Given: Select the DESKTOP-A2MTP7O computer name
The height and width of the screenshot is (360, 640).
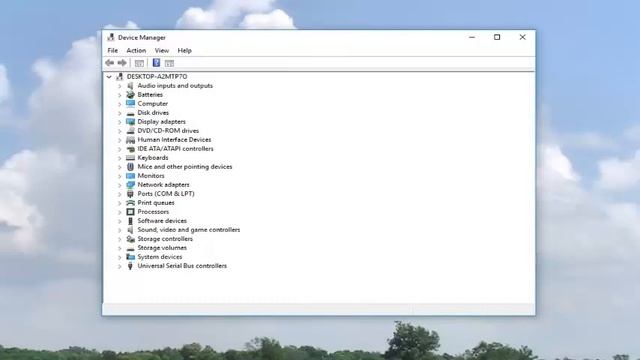Looking at the screenshot, I should coord(157,77).
